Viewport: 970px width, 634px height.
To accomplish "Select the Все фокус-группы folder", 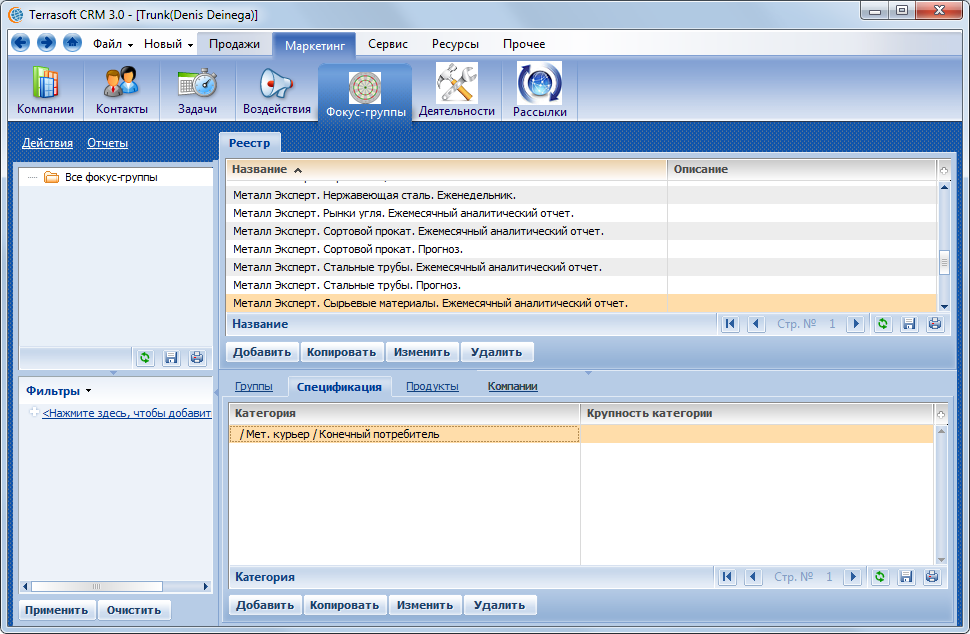I will point(111,177).
